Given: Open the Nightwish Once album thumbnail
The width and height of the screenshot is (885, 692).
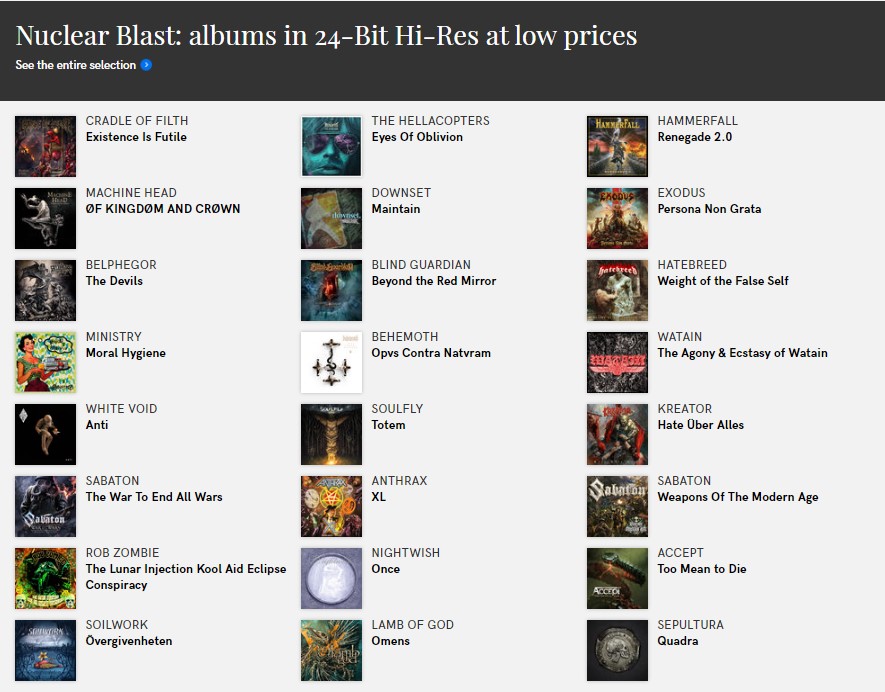Looking at the screenshot, I should click(x=331, y=579).
